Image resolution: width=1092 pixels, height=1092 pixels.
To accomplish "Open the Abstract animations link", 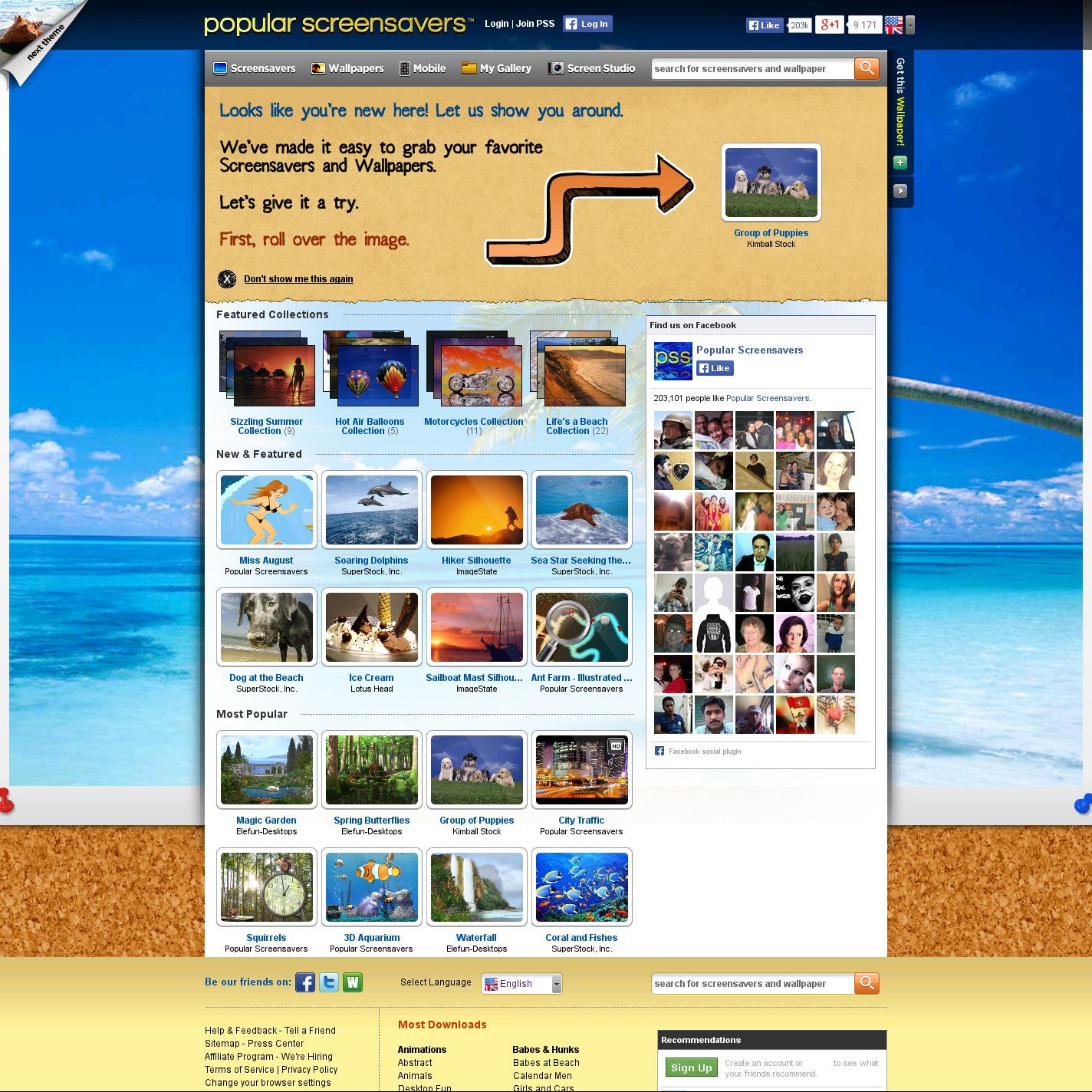I will tap(415, 1063).
